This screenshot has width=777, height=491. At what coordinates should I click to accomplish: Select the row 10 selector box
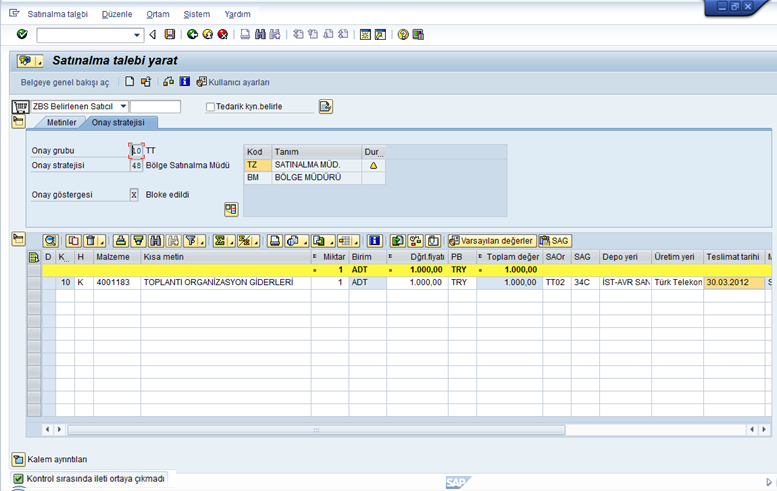(x=34, y=283)
